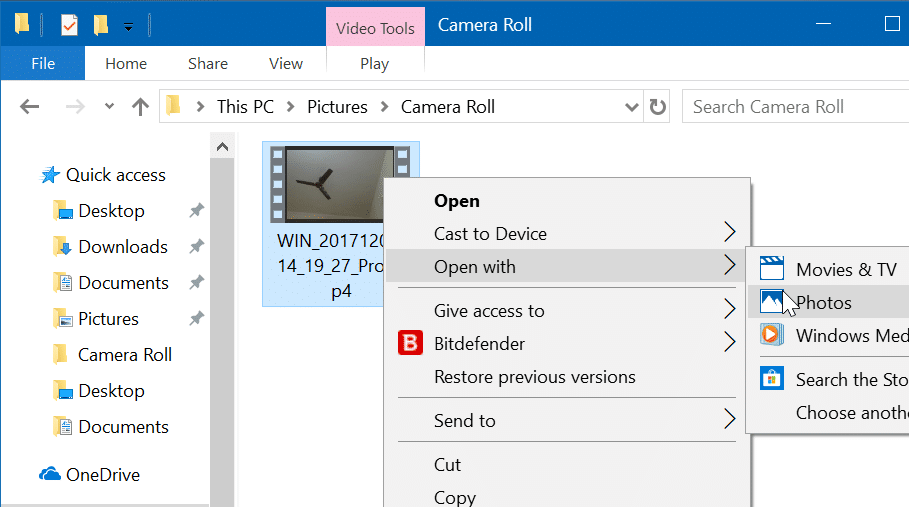Click the pin icon beside pinned Documents
Screen dimensions: 909x507
pos(197,282)
